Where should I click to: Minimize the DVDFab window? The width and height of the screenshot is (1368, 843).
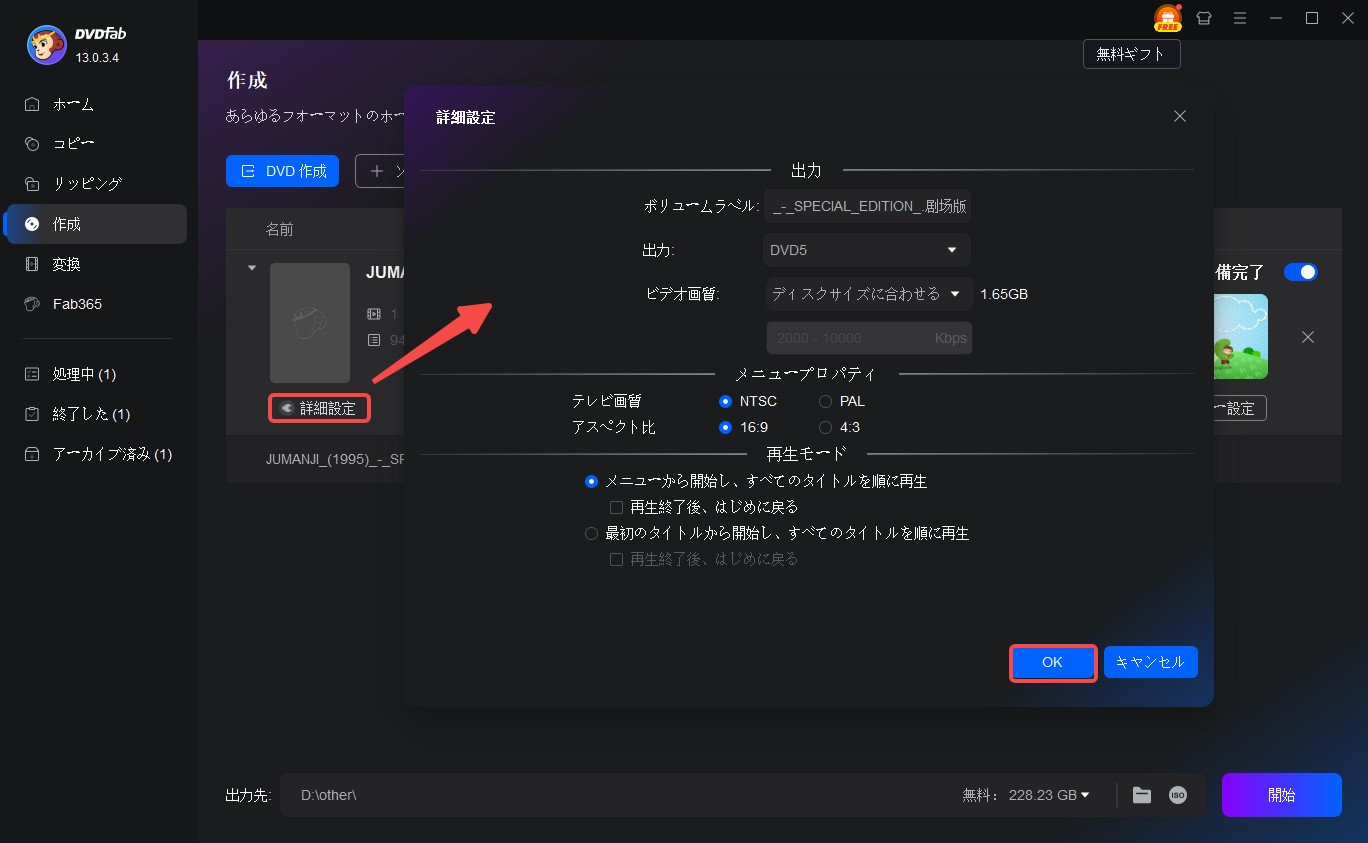click(x=1276, y=19)
